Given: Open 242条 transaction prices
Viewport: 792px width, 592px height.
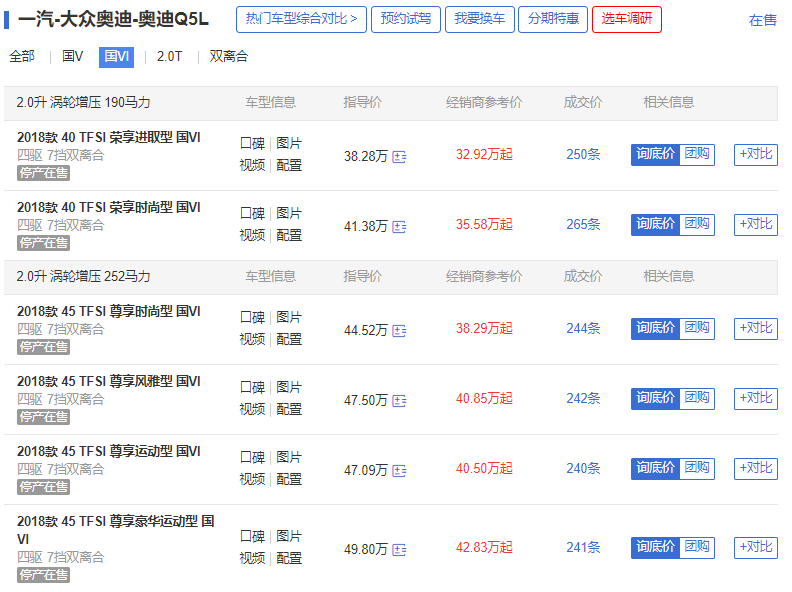Looking at the screenshot, I should point(583,399).
